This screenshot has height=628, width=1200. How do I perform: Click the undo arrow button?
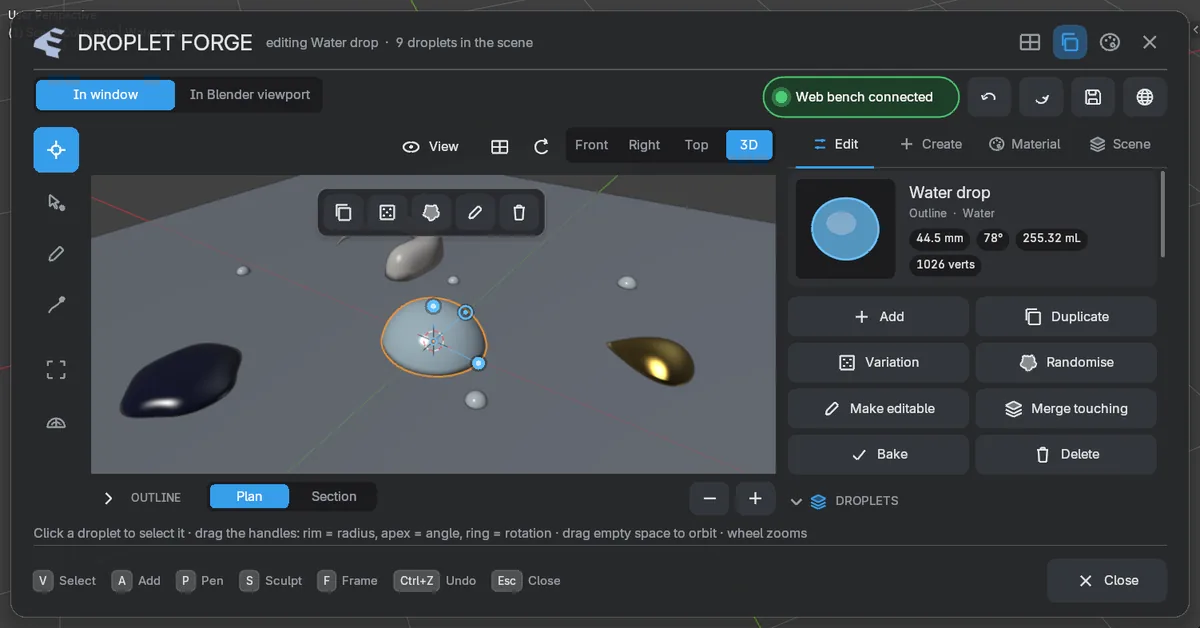pos(989,97)
